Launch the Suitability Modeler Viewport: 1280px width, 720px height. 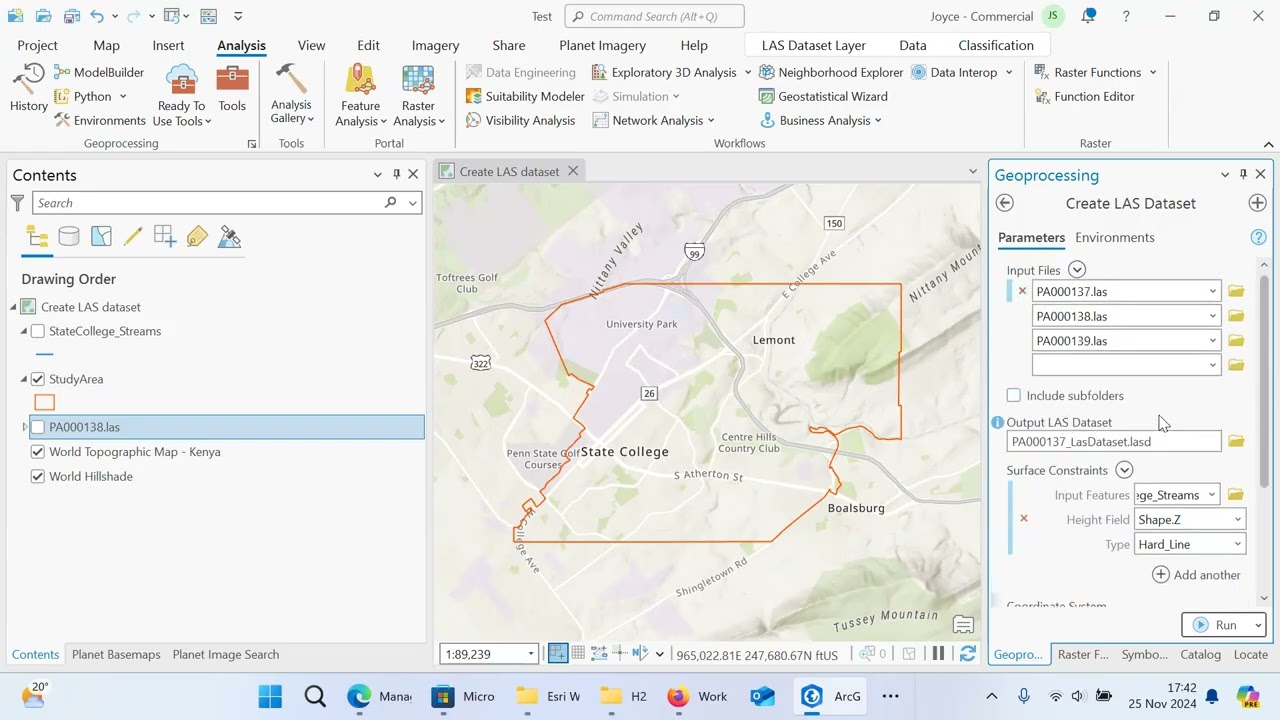(525, 96)
